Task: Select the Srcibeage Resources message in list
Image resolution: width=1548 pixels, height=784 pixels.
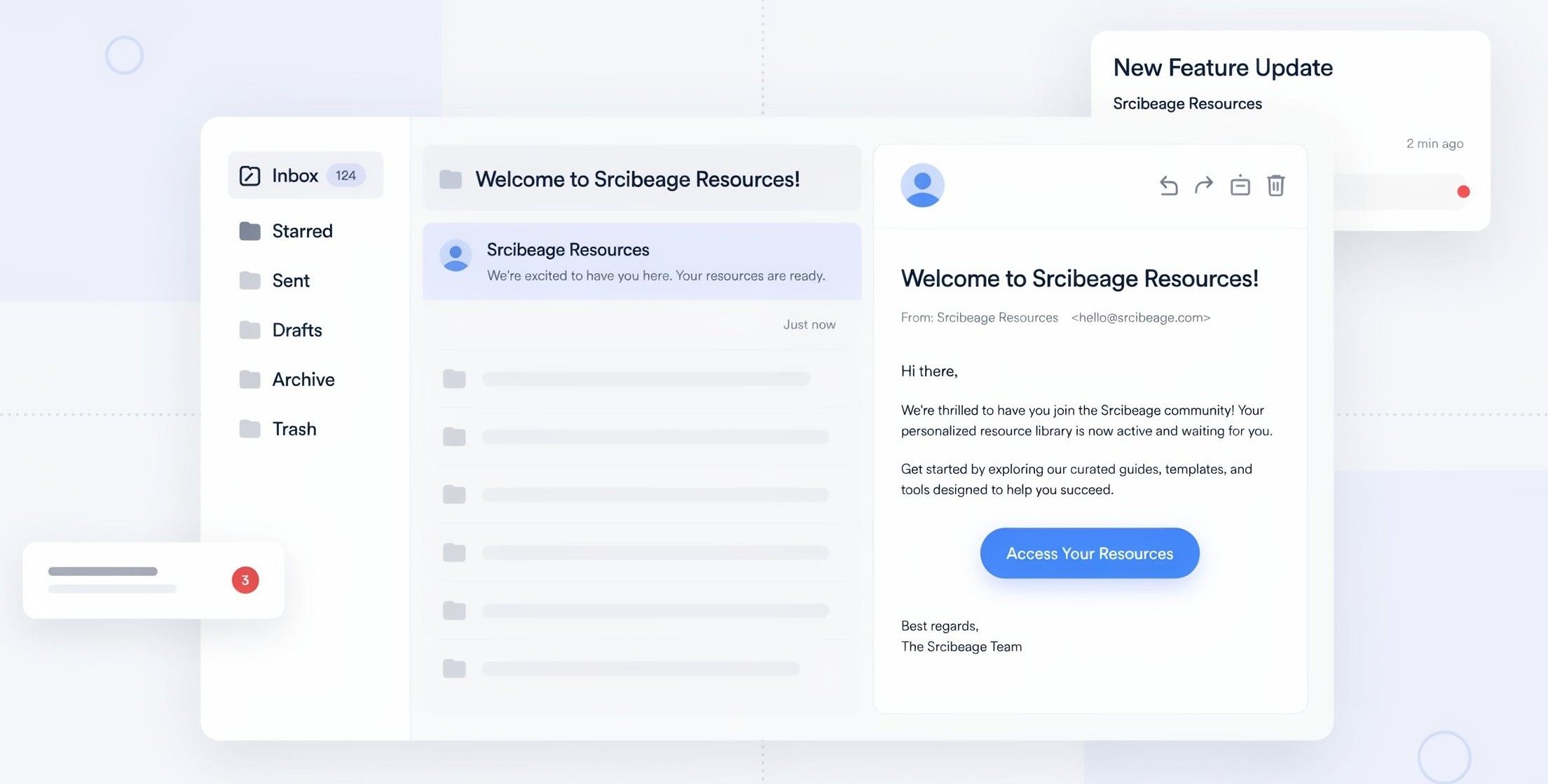Action: point(642,261)
